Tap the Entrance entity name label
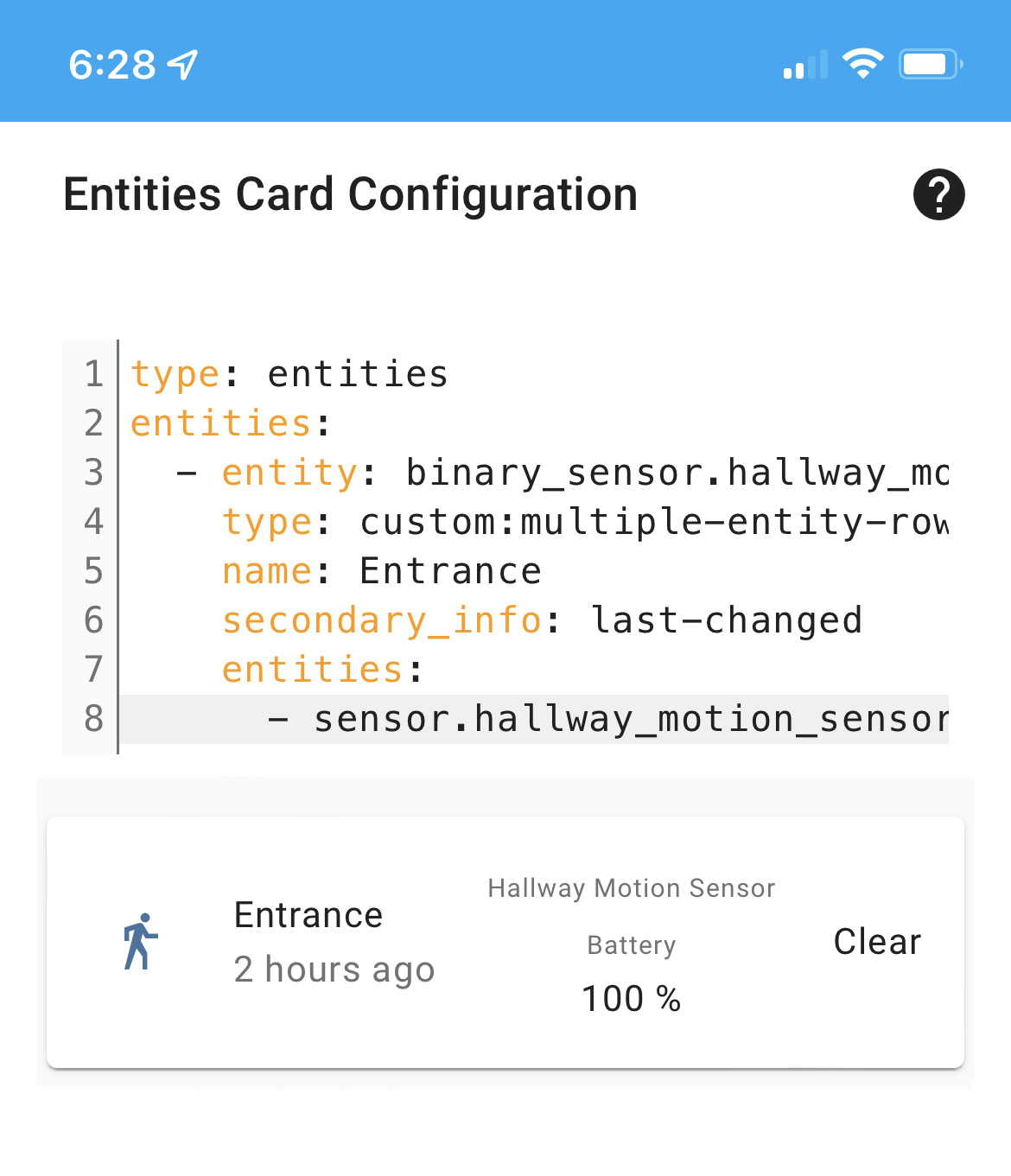 pos(308,914)
